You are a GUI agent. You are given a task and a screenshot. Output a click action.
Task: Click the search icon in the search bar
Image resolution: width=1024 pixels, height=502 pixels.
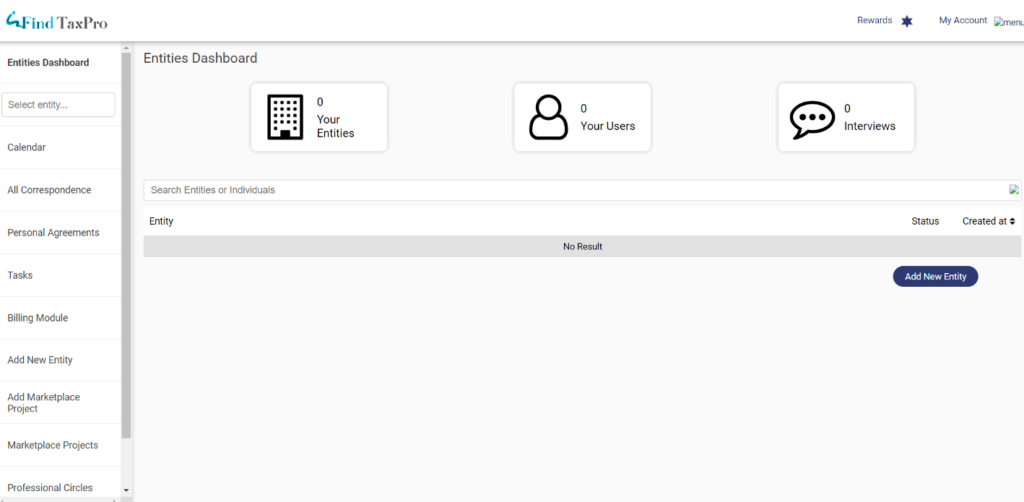(1014, 190)
